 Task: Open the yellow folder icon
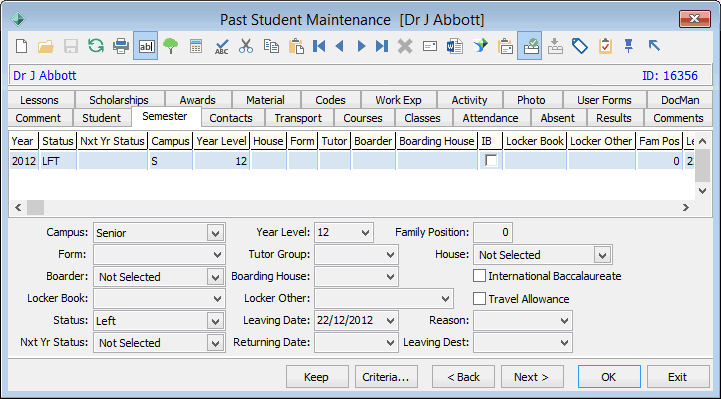pyautogui.click(x=46, y=46)
